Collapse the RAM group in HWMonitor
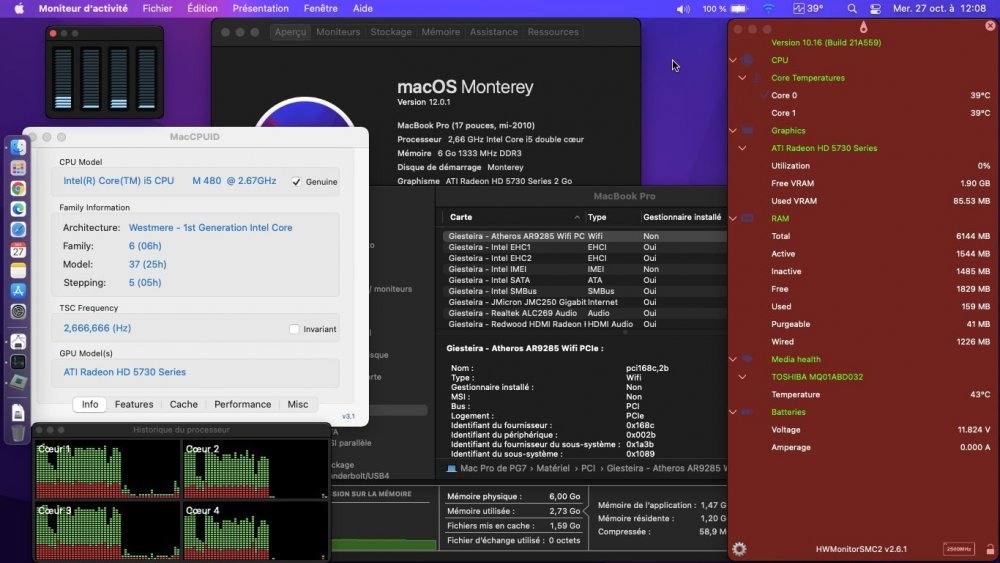1000x563 pixels. [733, 218]
